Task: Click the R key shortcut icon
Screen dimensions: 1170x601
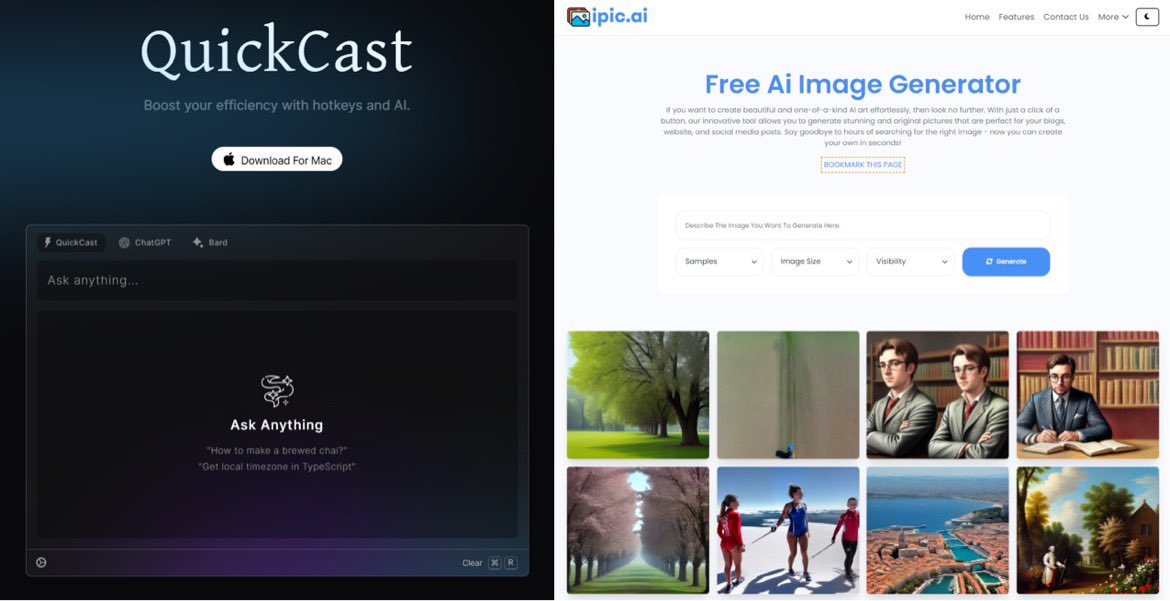Action: click(x=510, y=563)
